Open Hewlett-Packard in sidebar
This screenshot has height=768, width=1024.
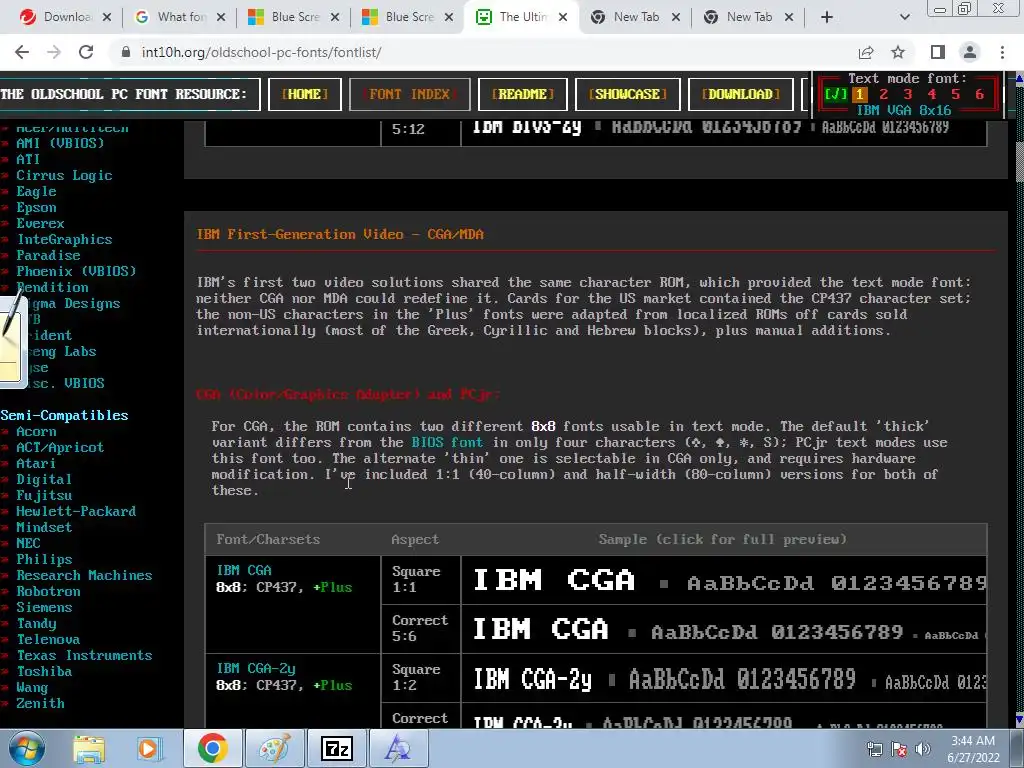76,511
